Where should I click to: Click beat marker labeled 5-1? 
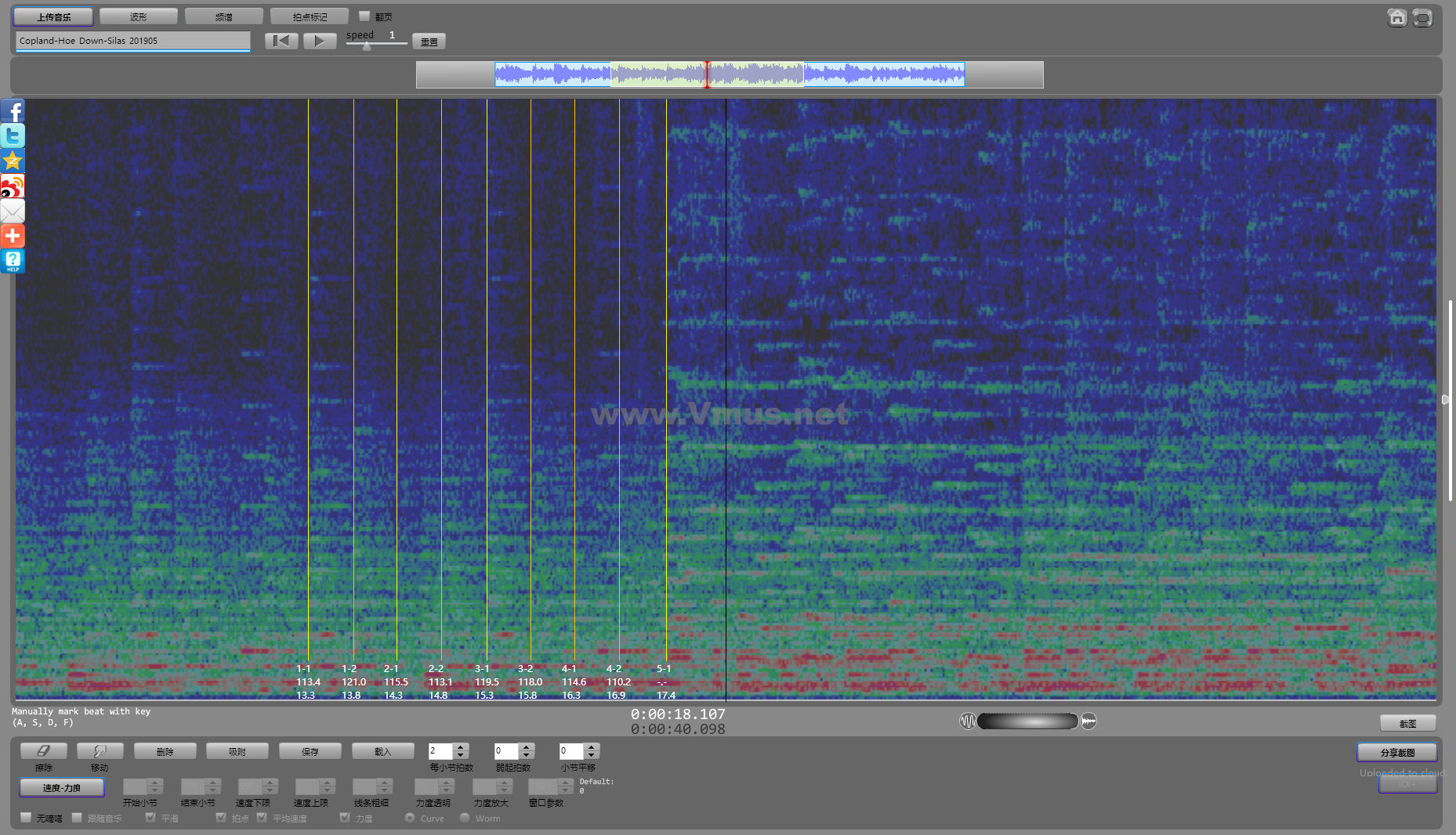(x=664, y=668)
